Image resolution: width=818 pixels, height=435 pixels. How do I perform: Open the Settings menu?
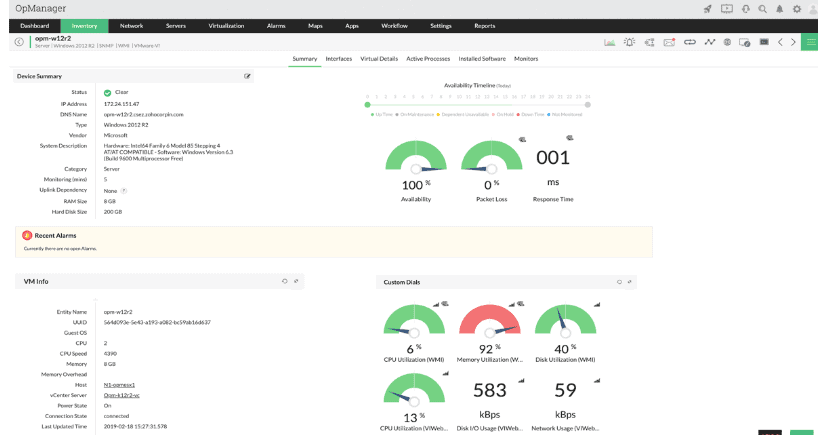(441, 26)
